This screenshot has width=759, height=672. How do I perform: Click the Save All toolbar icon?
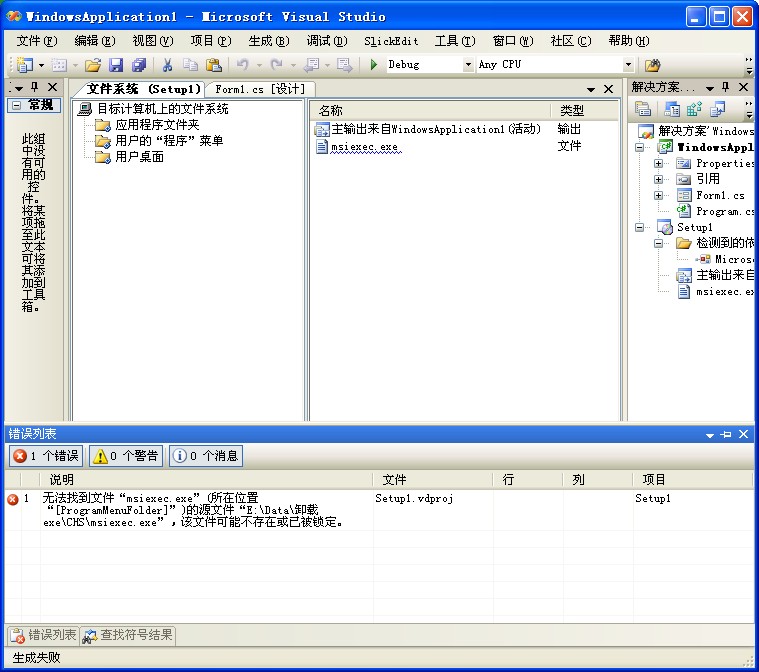139,64
